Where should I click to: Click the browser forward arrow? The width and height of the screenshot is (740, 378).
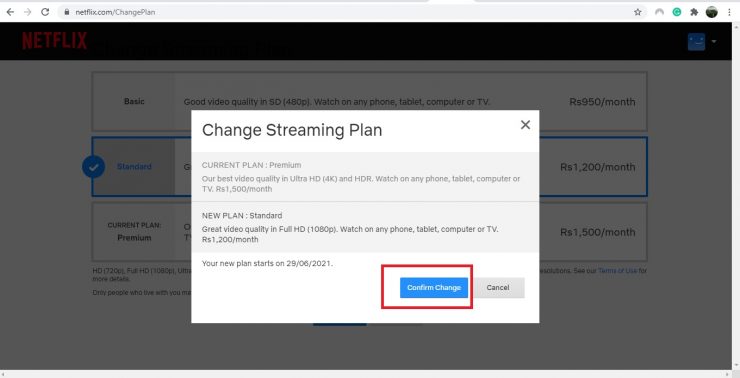click(27, 12)
